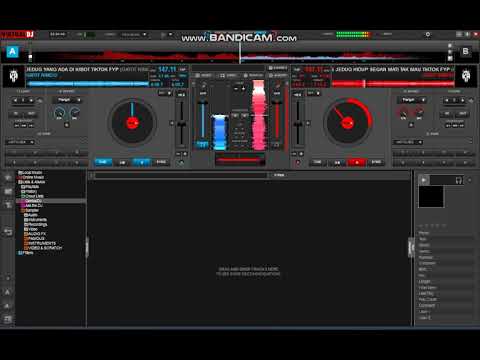The height and width of the screenshot is (360, 480).
Task: Click the left deck album art
Action: point(14,76)
